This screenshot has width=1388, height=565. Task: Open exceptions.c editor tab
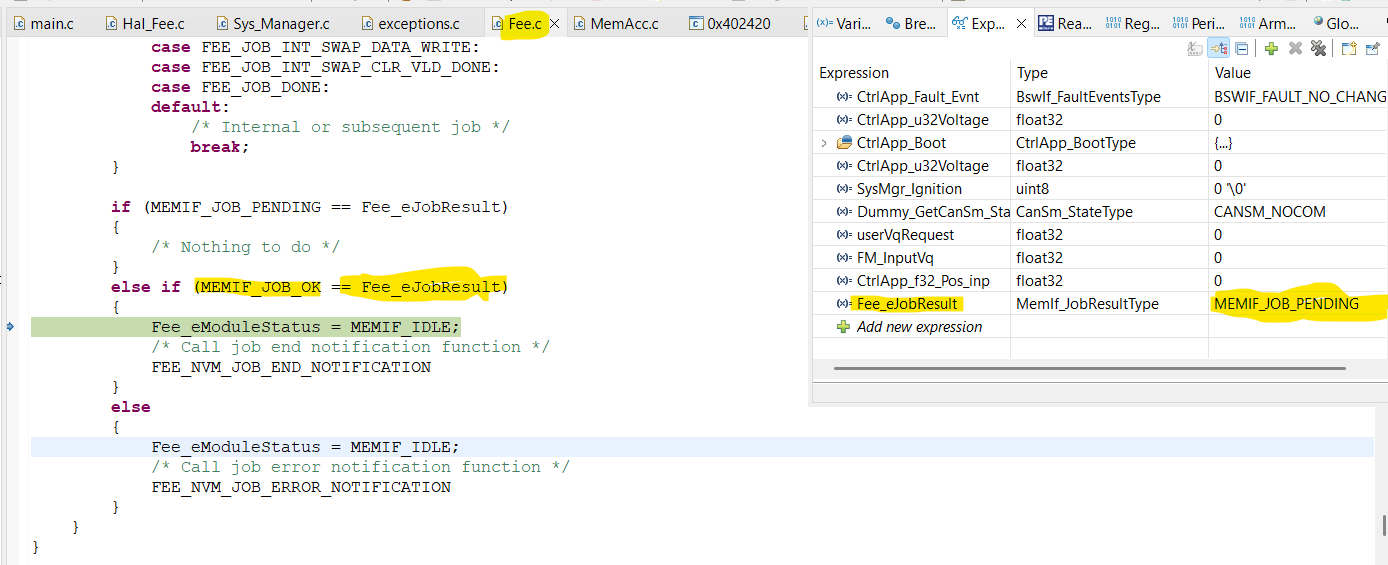click(409, 23)
